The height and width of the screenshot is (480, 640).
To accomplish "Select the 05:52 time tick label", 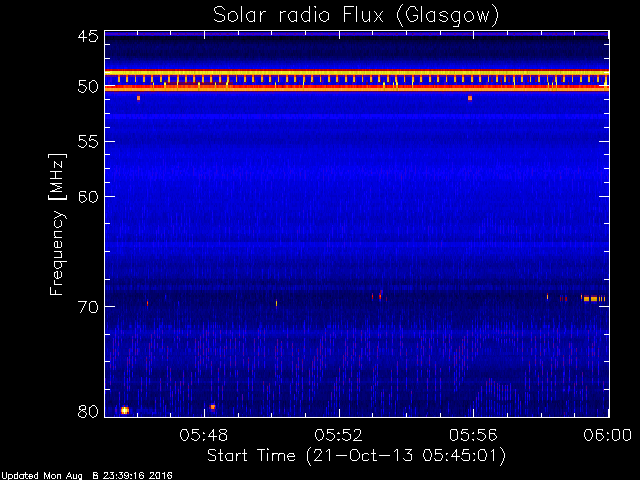I will [x=338, y=435].
